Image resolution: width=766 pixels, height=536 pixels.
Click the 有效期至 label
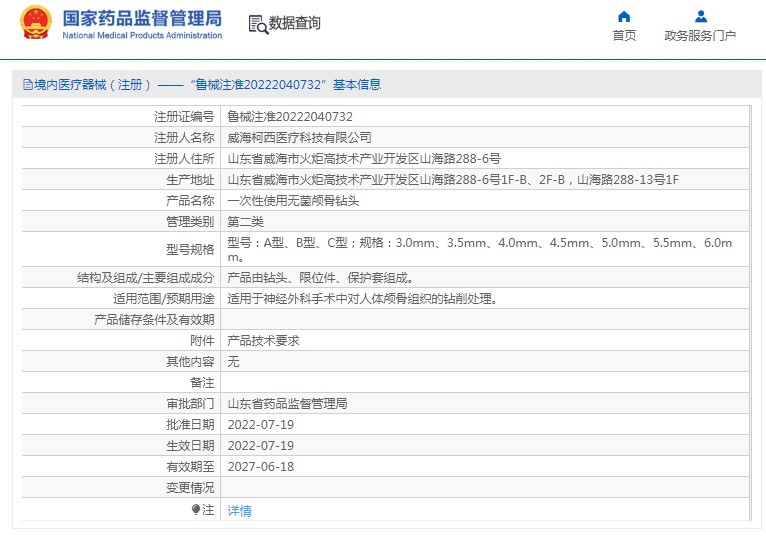pyautogui.click(x=190, y=467)
